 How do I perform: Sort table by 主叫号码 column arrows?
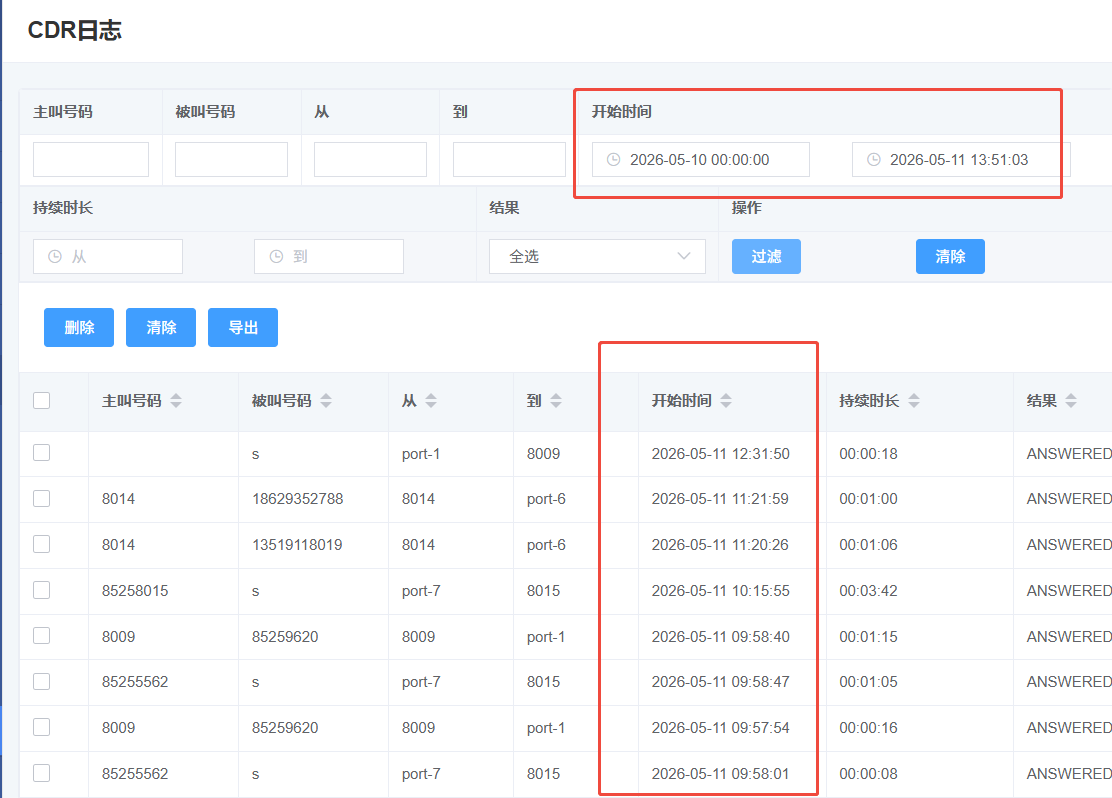pos(176,401)
